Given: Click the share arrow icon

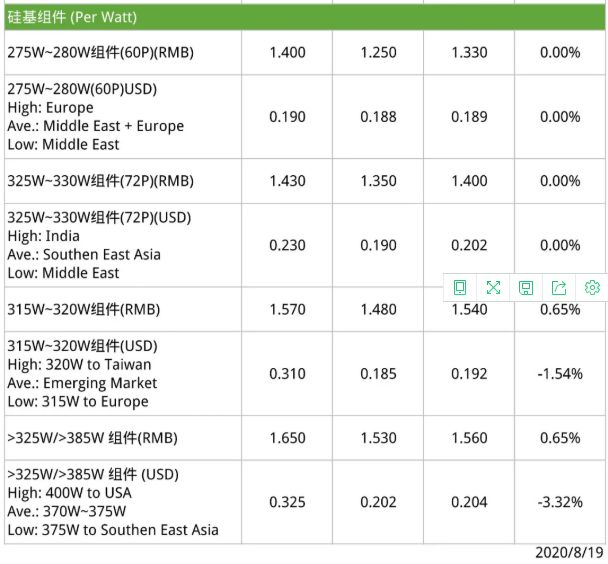Looking at the screenshot, I should click(x=559, y=288).
